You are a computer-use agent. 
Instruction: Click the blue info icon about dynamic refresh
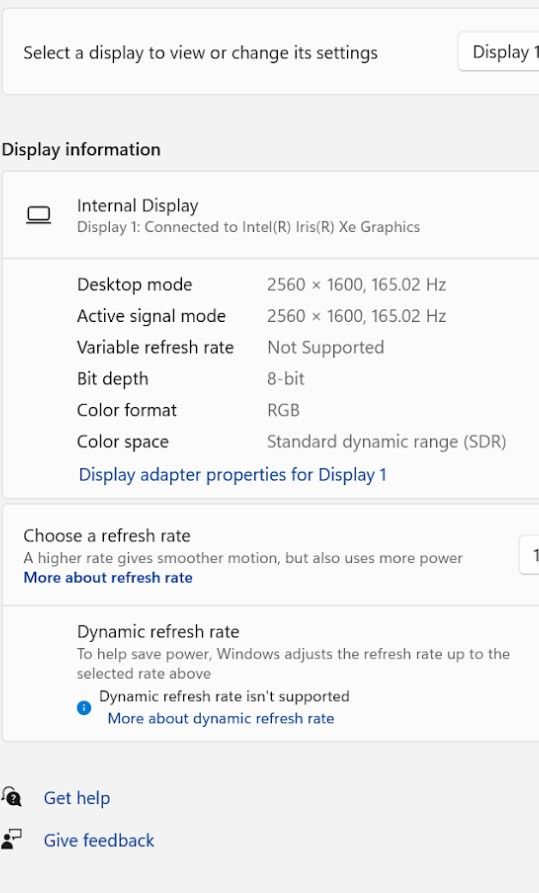click(84, 708)
